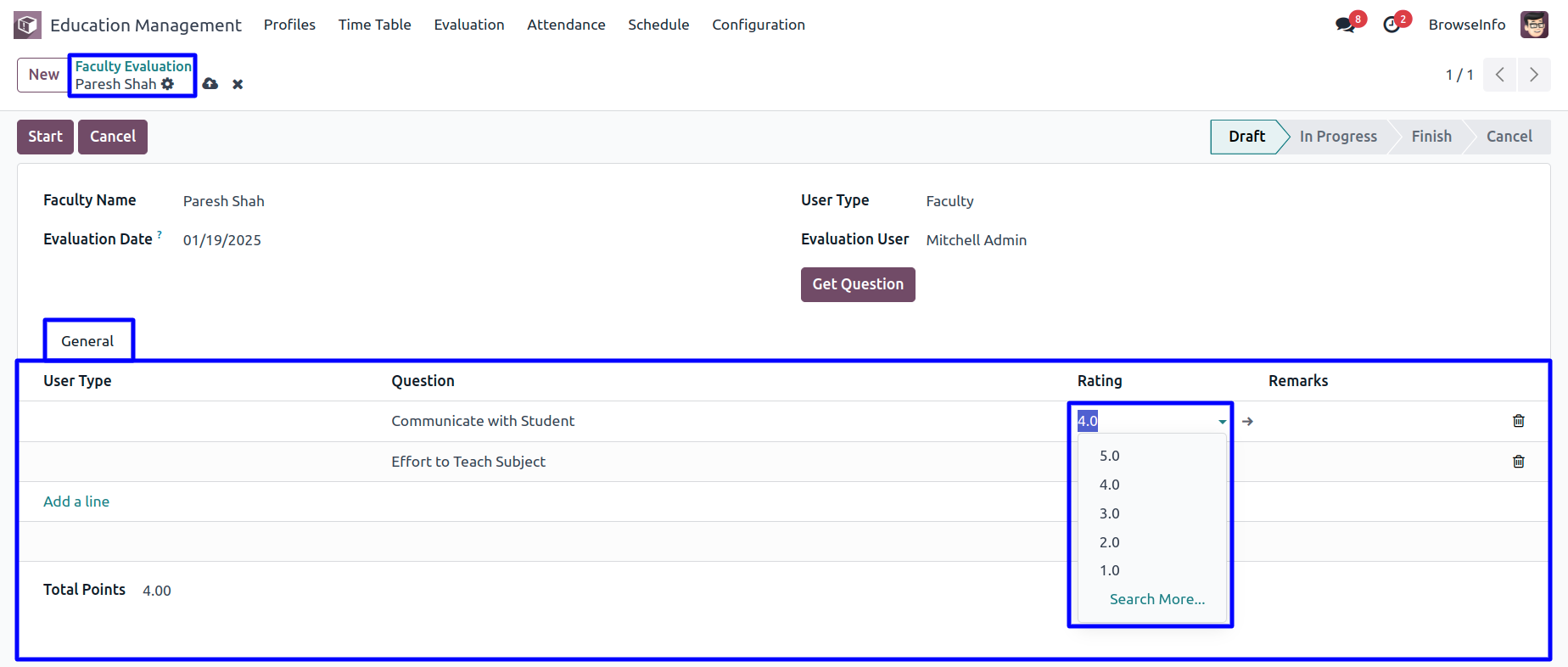Open the Education Management app icon

pos(27,25)
